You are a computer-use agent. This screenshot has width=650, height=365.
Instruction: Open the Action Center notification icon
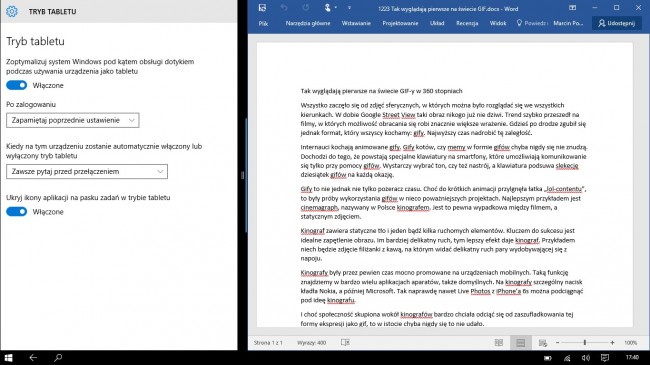(x=605, y=358)
